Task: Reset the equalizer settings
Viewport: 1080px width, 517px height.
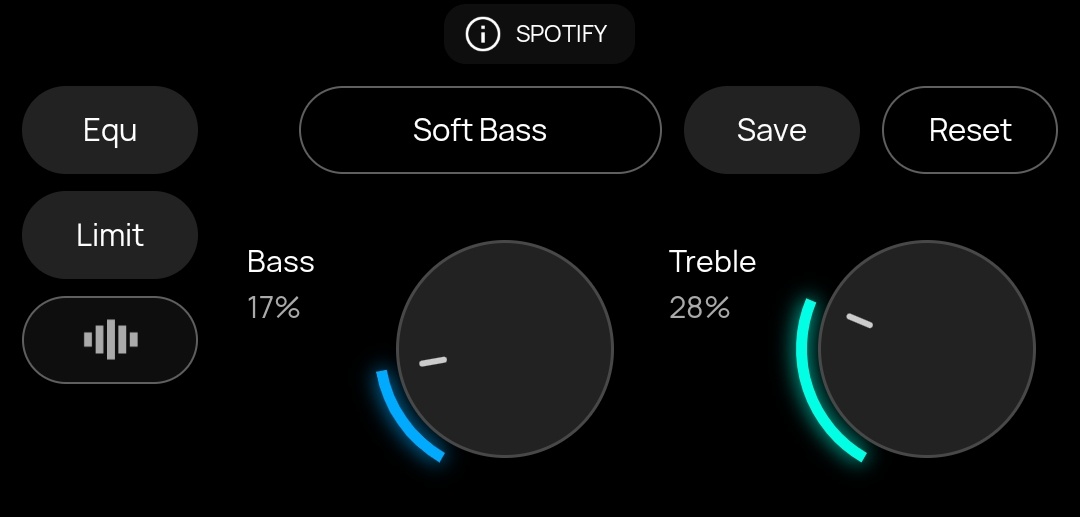Action: point(969,130)
